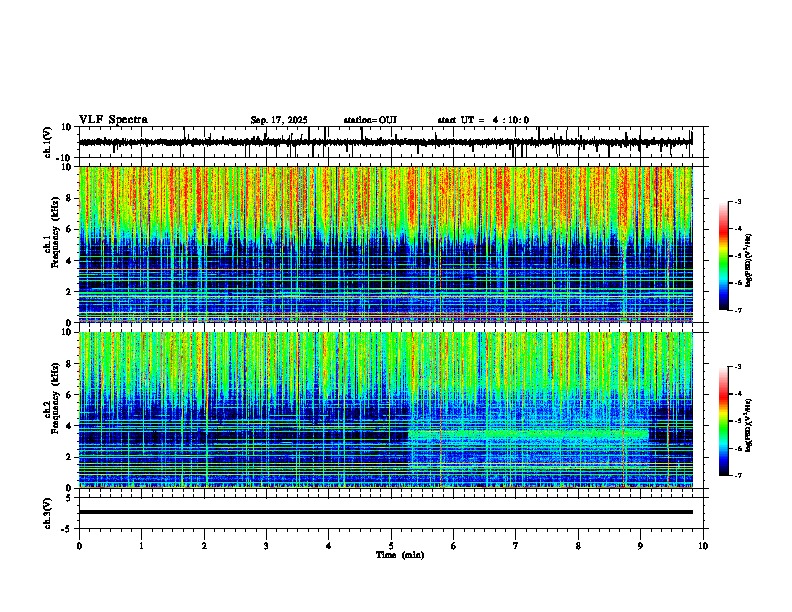Click time axis tick label "3"
Viewport: 792px width, 612px height.
[266, 546]
